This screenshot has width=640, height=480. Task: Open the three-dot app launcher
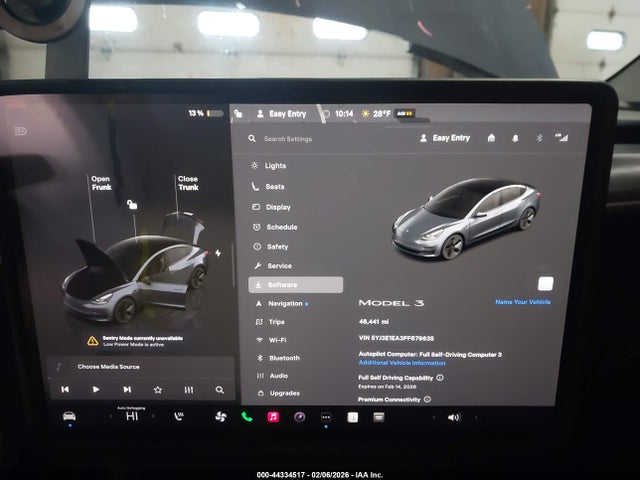click(325, 417)
